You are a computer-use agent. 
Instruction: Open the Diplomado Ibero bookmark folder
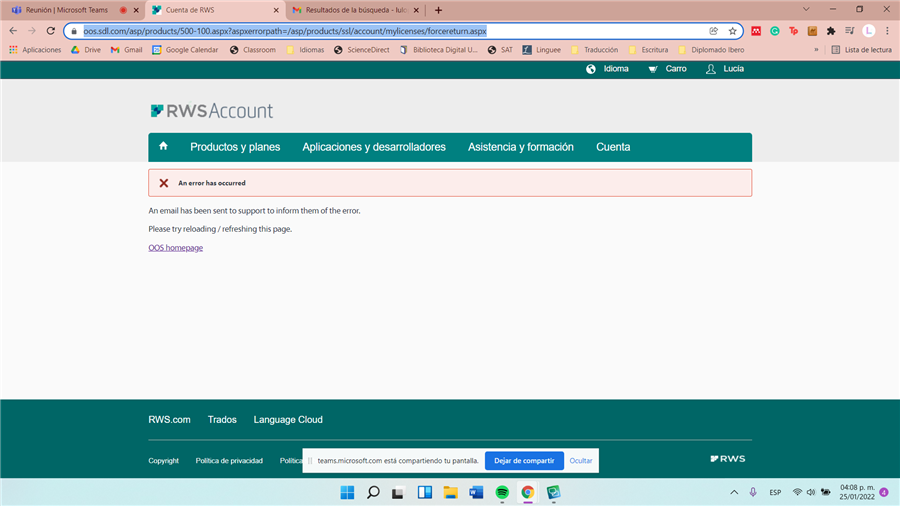(711, 50)
